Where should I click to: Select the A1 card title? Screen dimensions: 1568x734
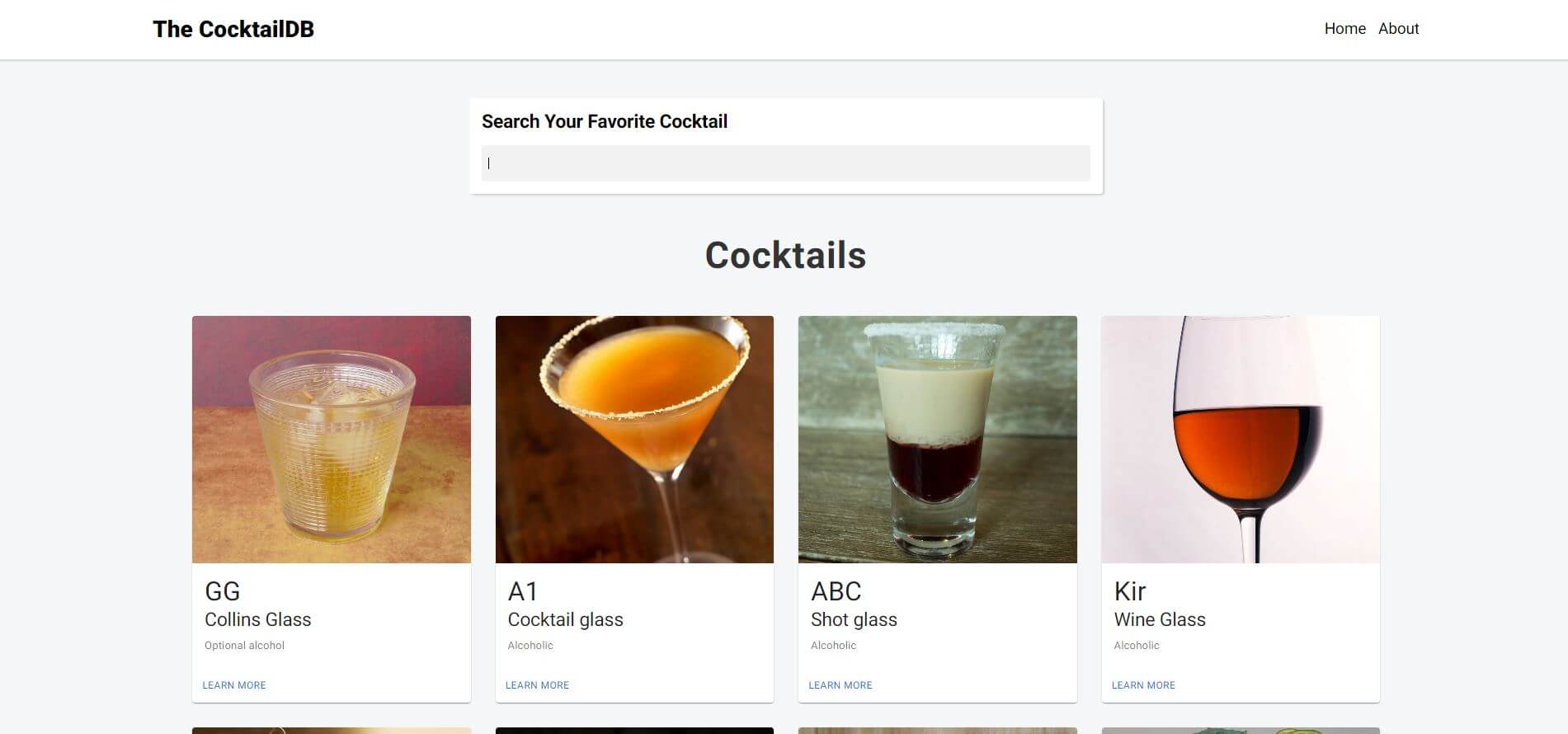click(x=523, y=591)
